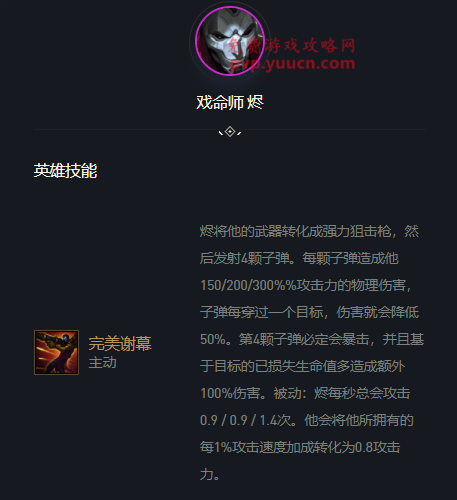The width and height of the screenshot is (457, 500).
Task: Open the 完美谢幕 skill name
Action: (120, 343)
